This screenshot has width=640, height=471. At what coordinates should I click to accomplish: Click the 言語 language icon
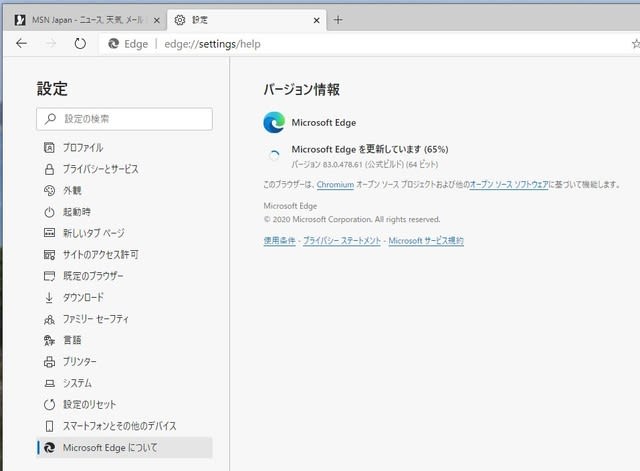click(x=49, y=340)
